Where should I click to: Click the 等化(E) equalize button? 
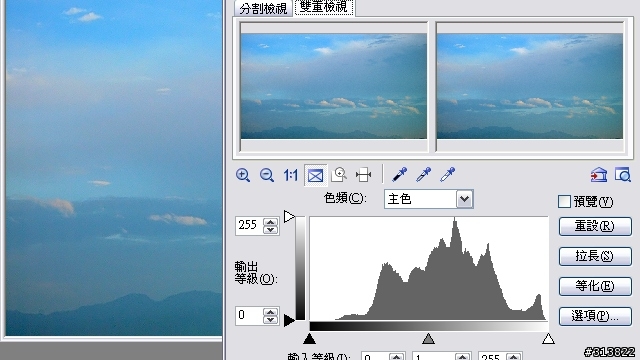tap(595, 286)
